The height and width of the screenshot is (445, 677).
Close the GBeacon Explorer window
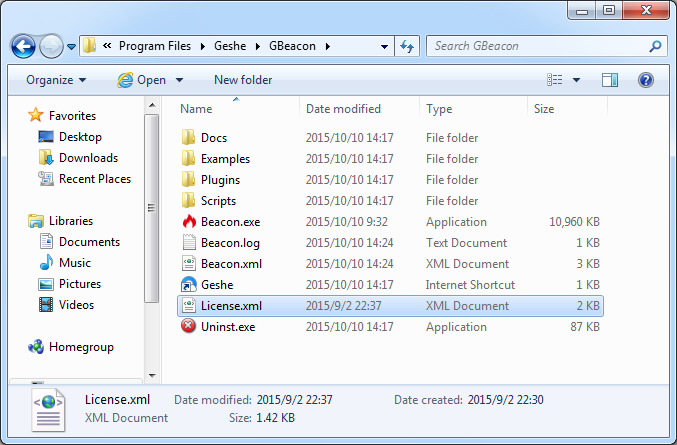(x=646, y=10)
